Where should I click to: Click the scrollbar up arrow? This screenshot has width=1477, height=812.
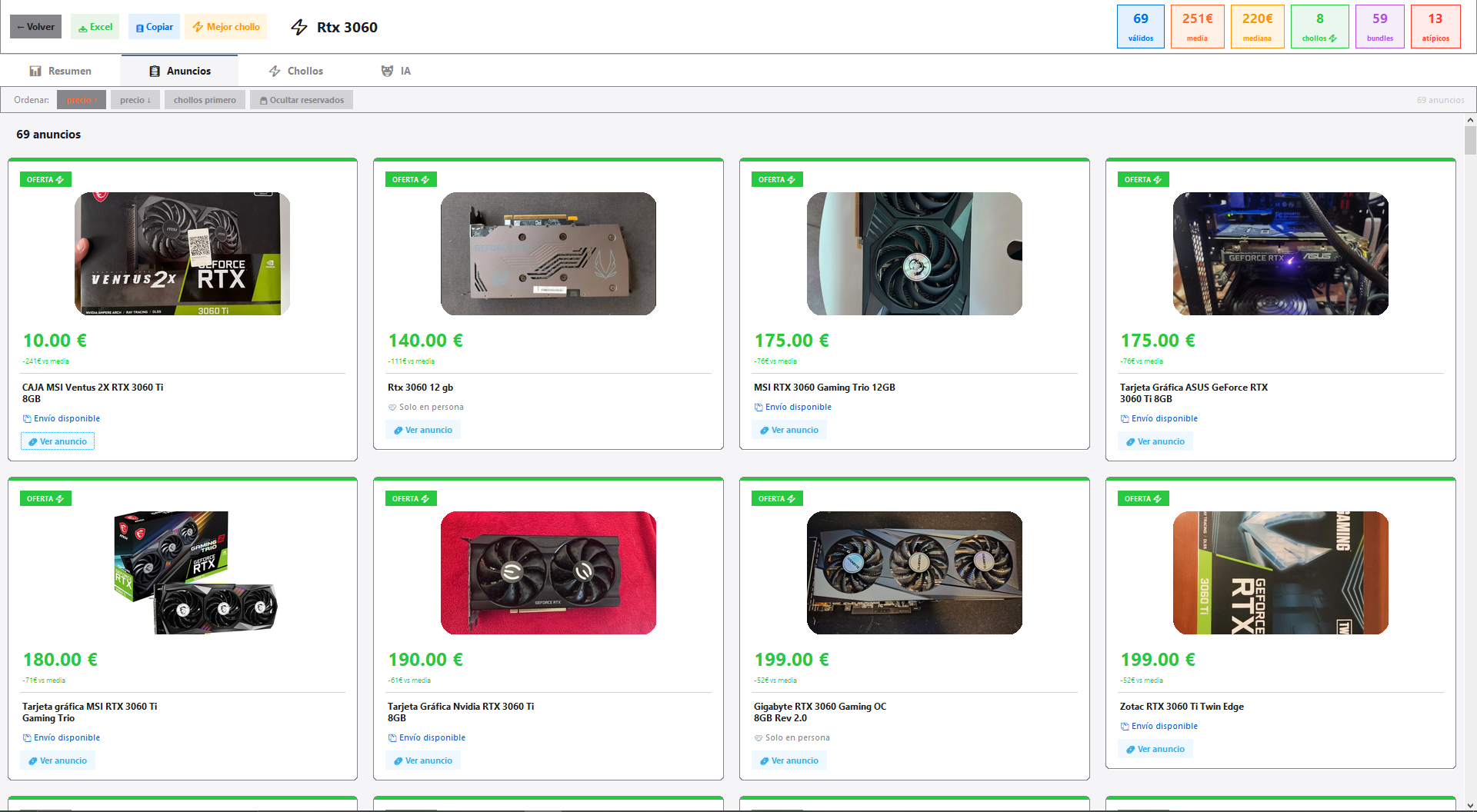pyautogui.click(x=1470, y=120)
